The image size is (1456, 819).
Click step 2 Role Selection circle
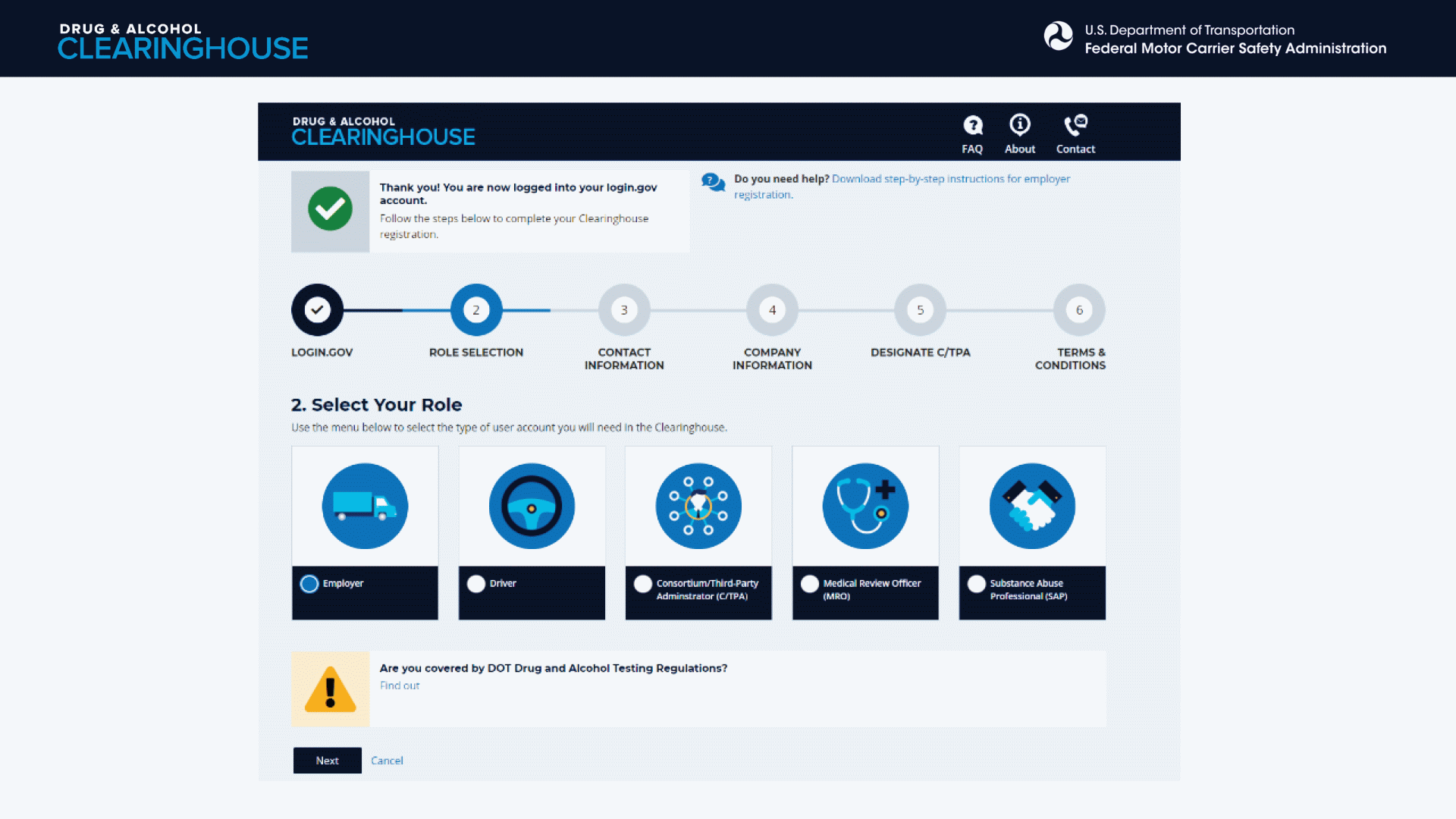point(476,310)
